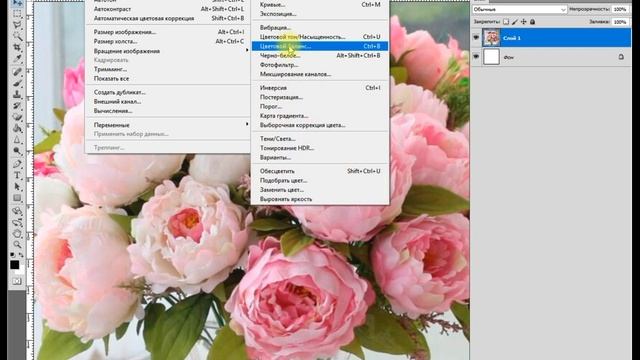Choose Размер изображения in Image menu
640x360 pixels.
[x=167, y=32]
